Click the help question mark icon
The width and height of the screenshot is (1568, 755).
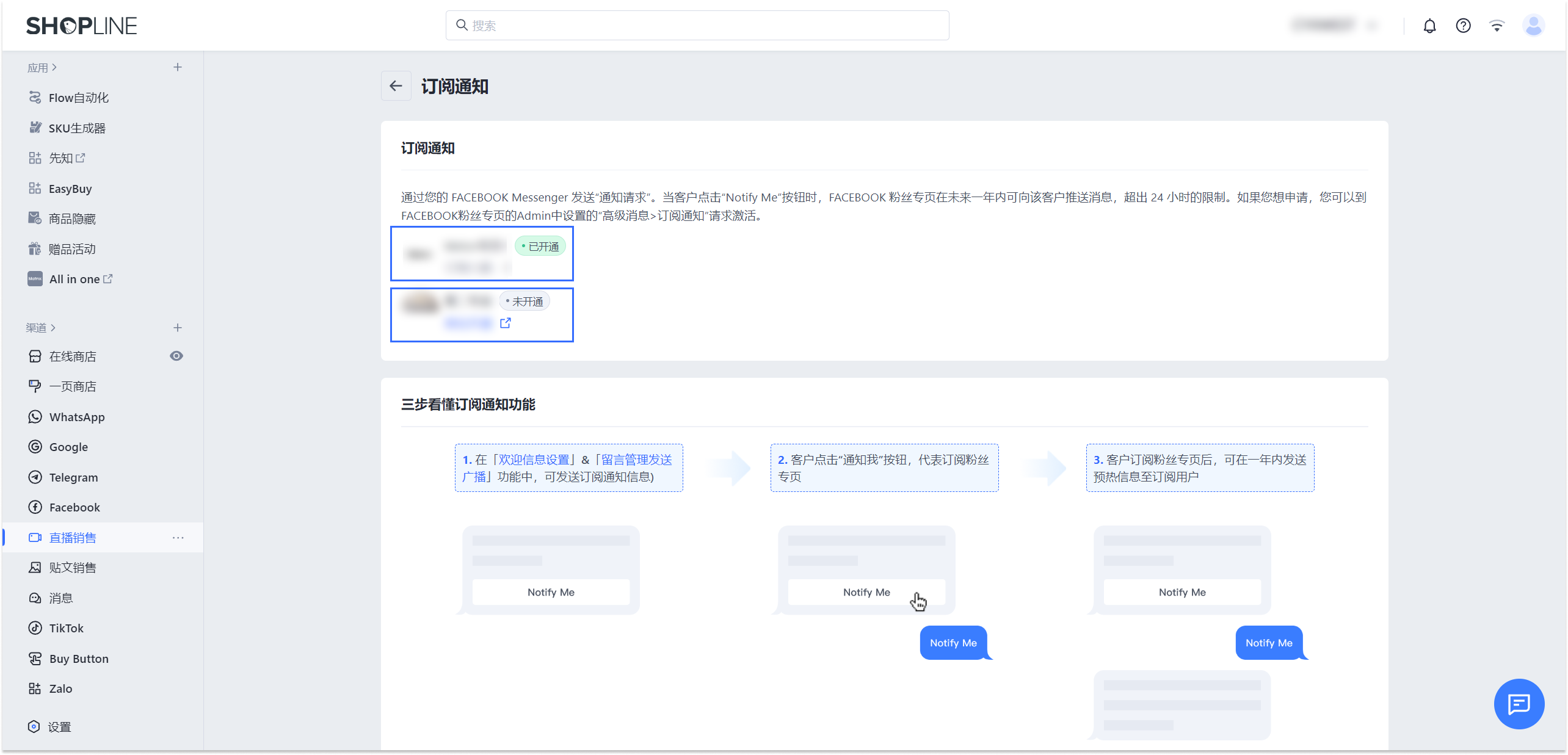1463,25
